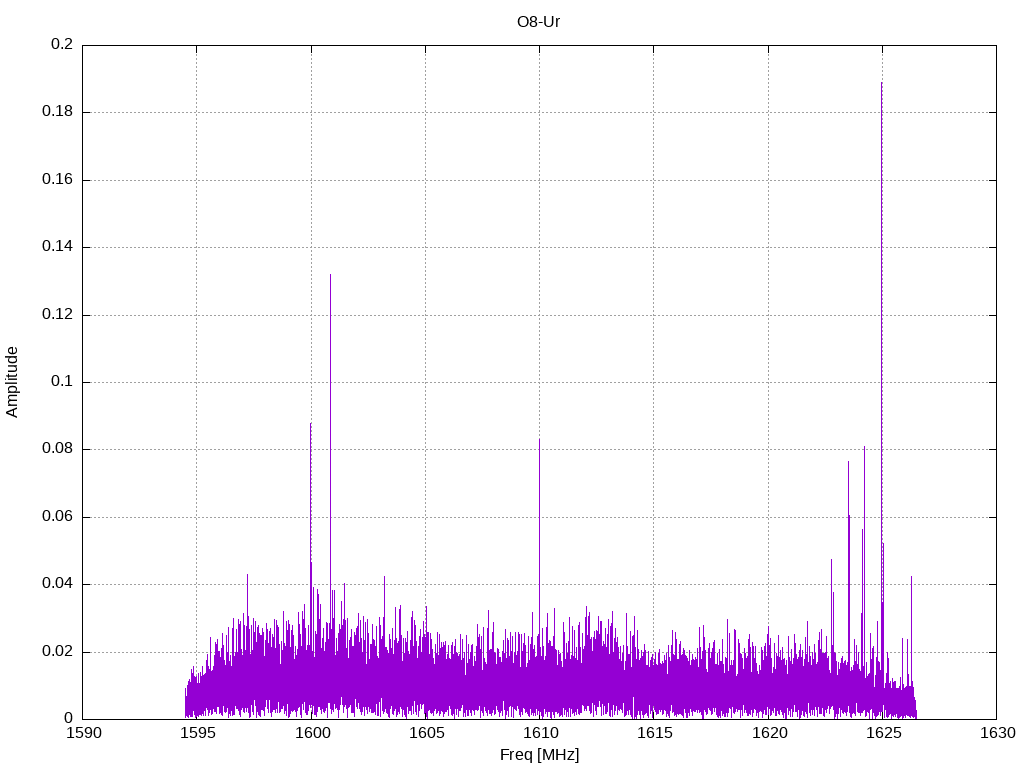The height and width of the screenshot is (768, 1024).
Task: Click the 0.02 y-axis tick label
Action: [58, 652]
